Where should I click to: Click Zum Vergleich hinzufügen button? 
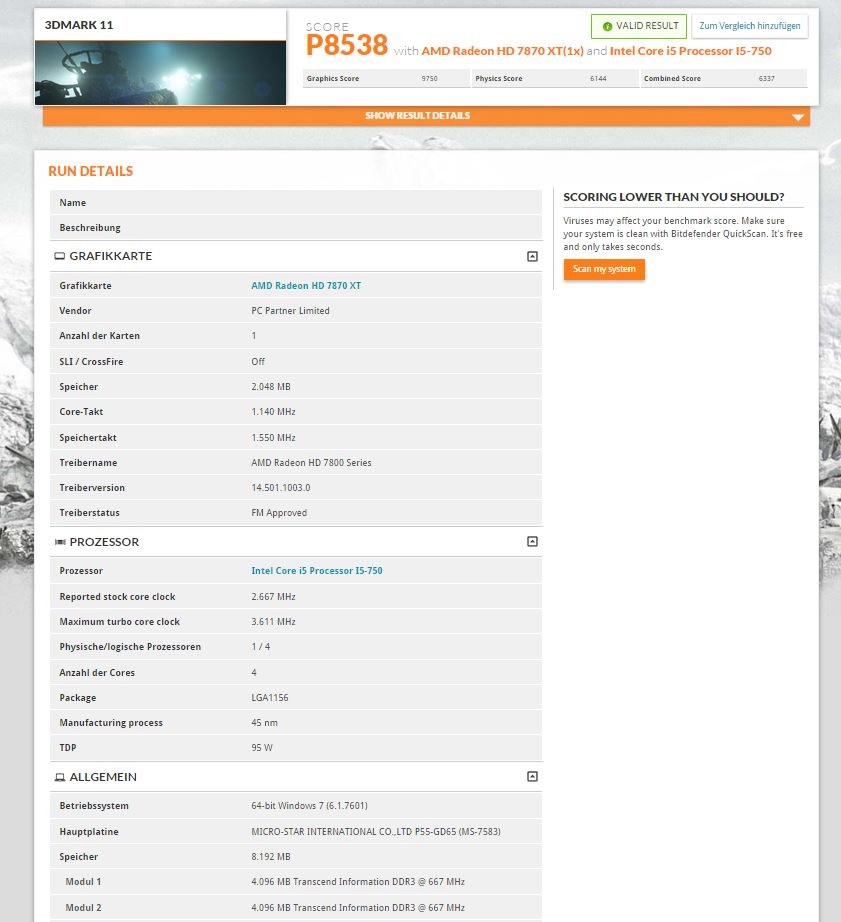[x=750, y=26]
